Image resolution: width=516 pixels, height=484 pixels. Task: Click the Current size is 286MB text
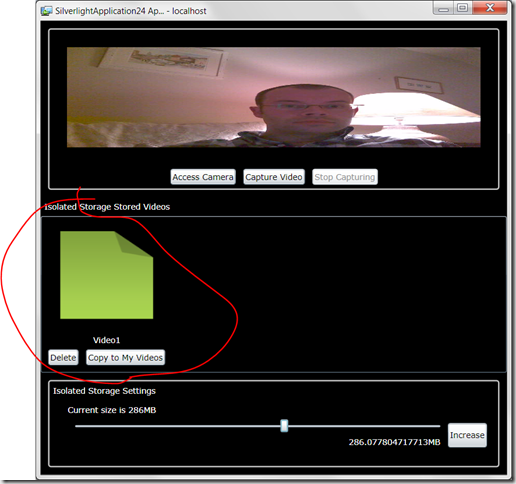(112, 410)
